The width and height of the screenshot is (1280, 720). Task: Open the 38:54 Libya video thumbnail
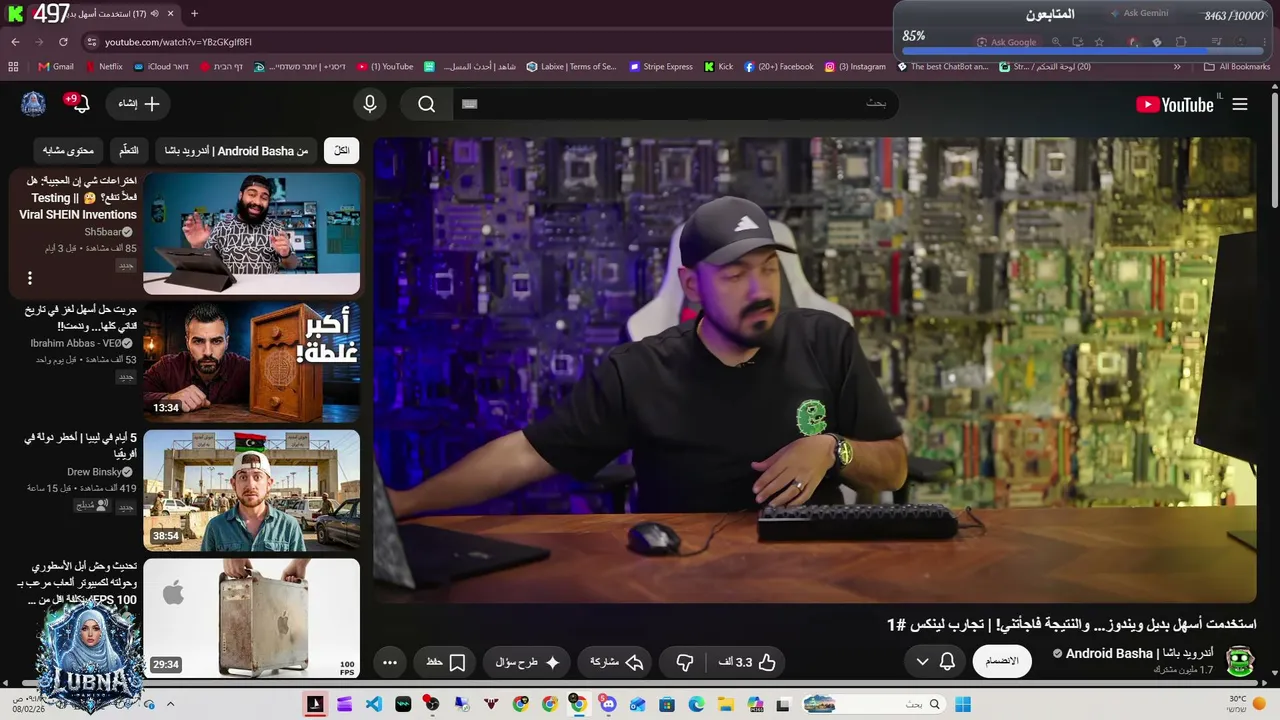click(251, 490)
